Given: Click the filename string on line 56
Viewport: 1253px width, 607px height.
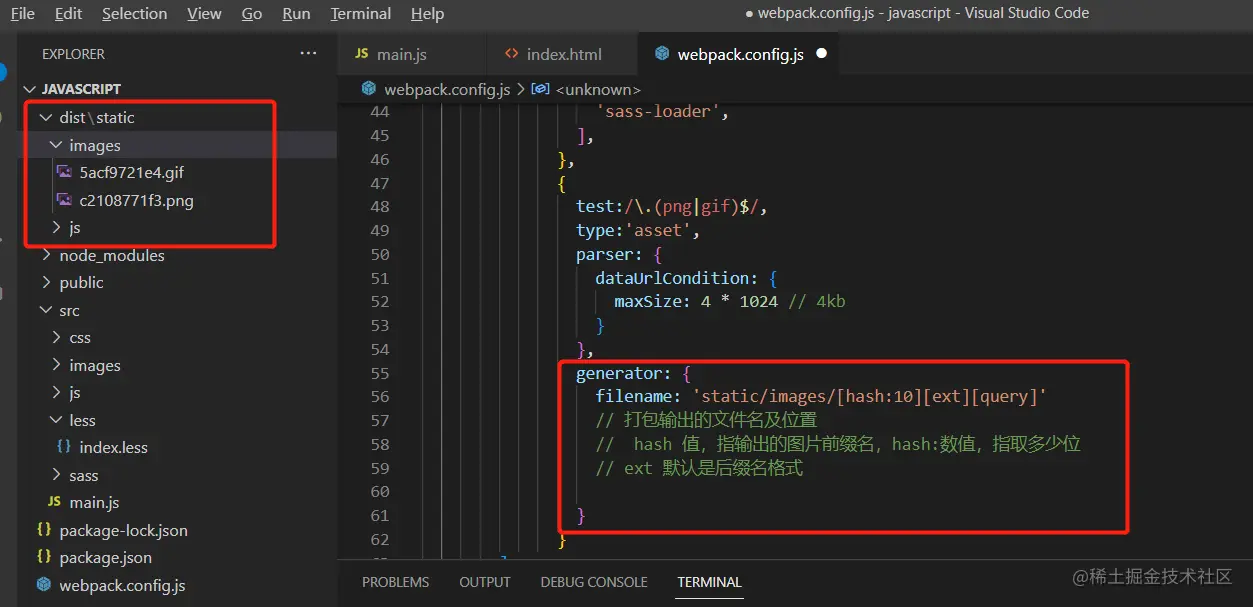Looking at the screenshot, I should tap(869, 397).
